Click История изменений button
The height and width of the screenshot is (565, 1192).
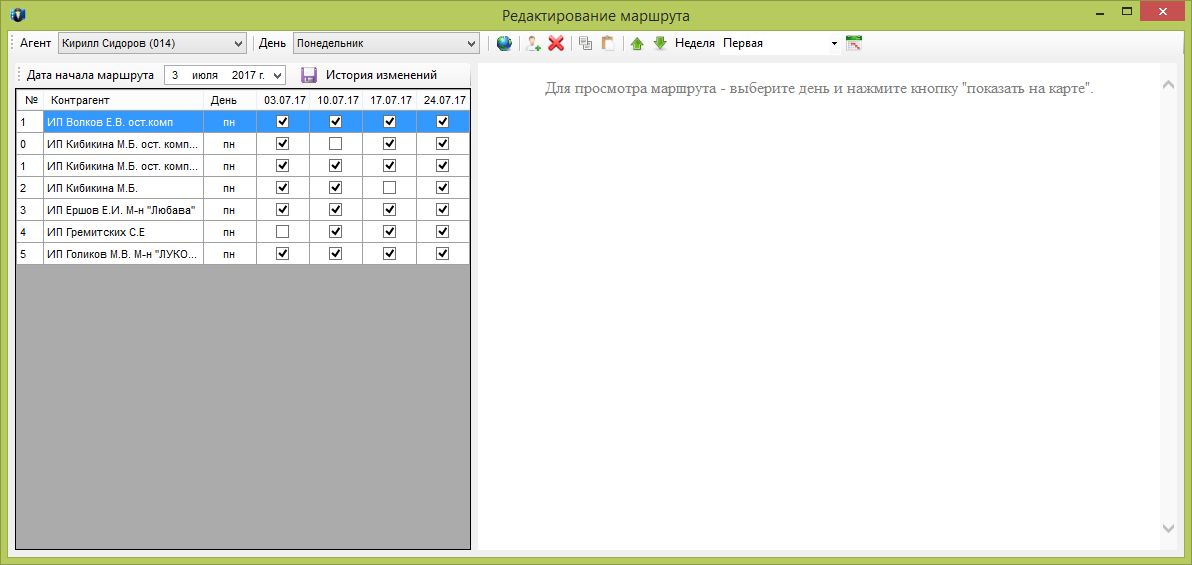coord(381,75)
